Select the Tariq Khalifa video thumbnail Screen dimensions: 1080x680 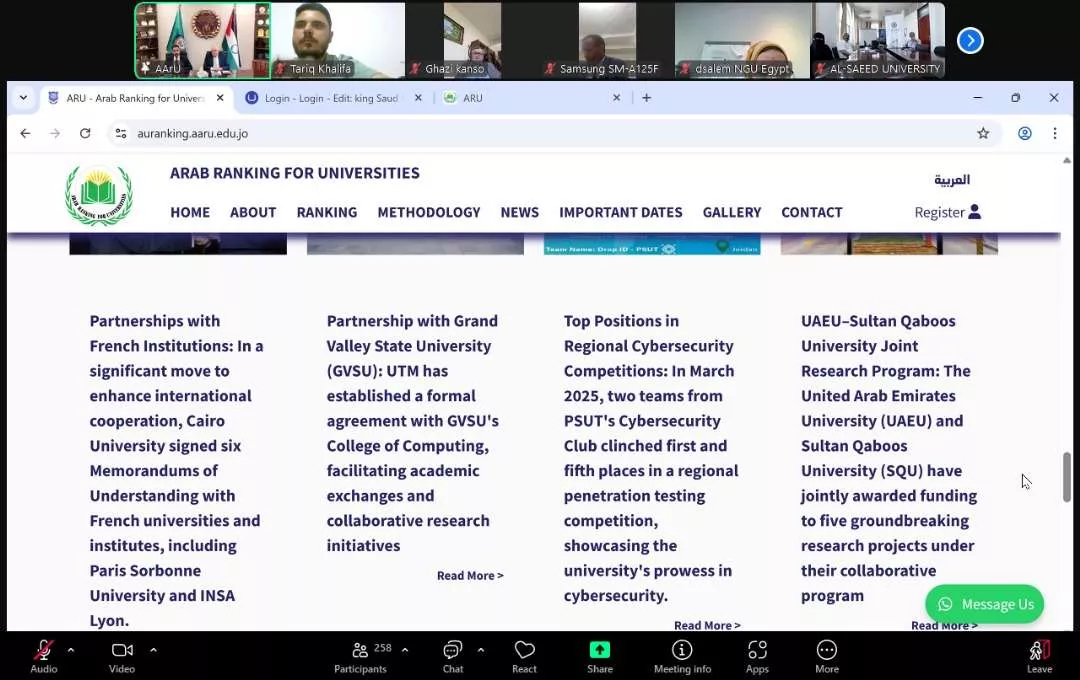coord(338,41)
